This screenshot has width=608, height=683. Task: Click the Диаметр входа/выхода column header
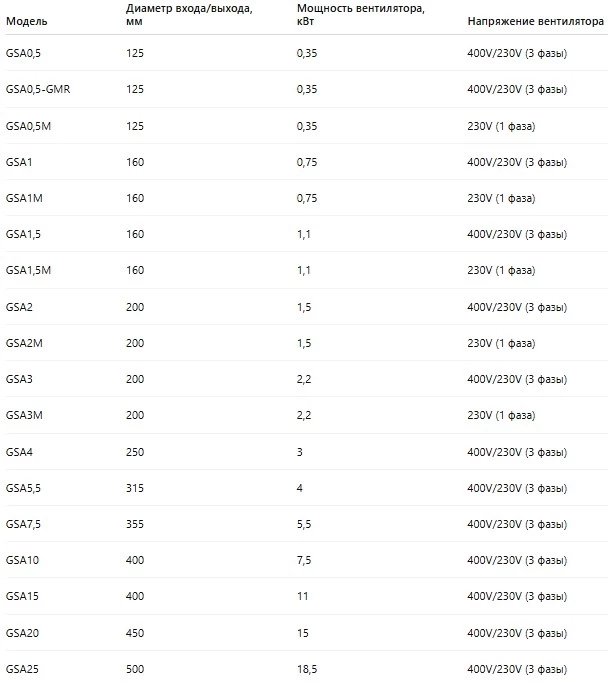[189, 14]
